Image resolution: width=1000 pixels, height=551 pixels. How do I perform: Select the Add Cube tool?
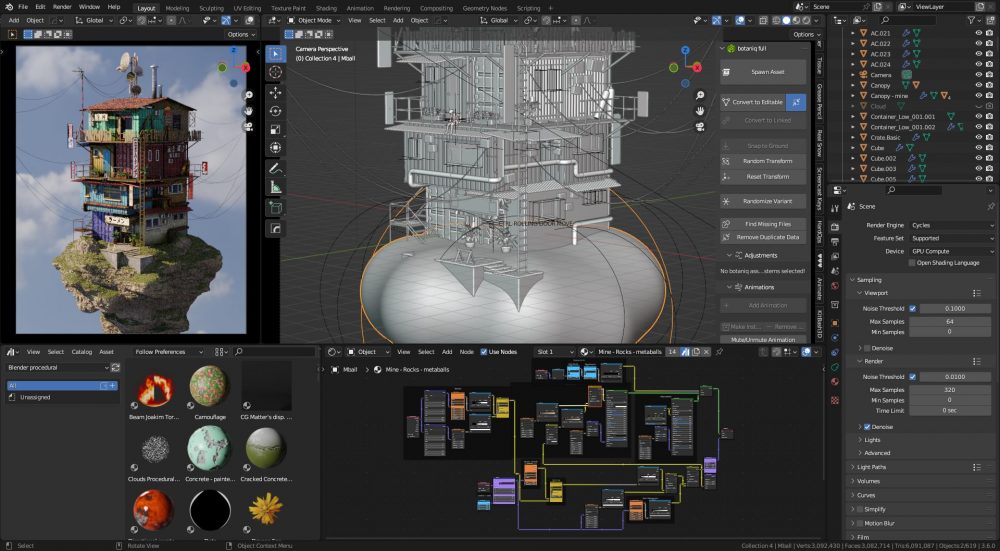point(276,208)
